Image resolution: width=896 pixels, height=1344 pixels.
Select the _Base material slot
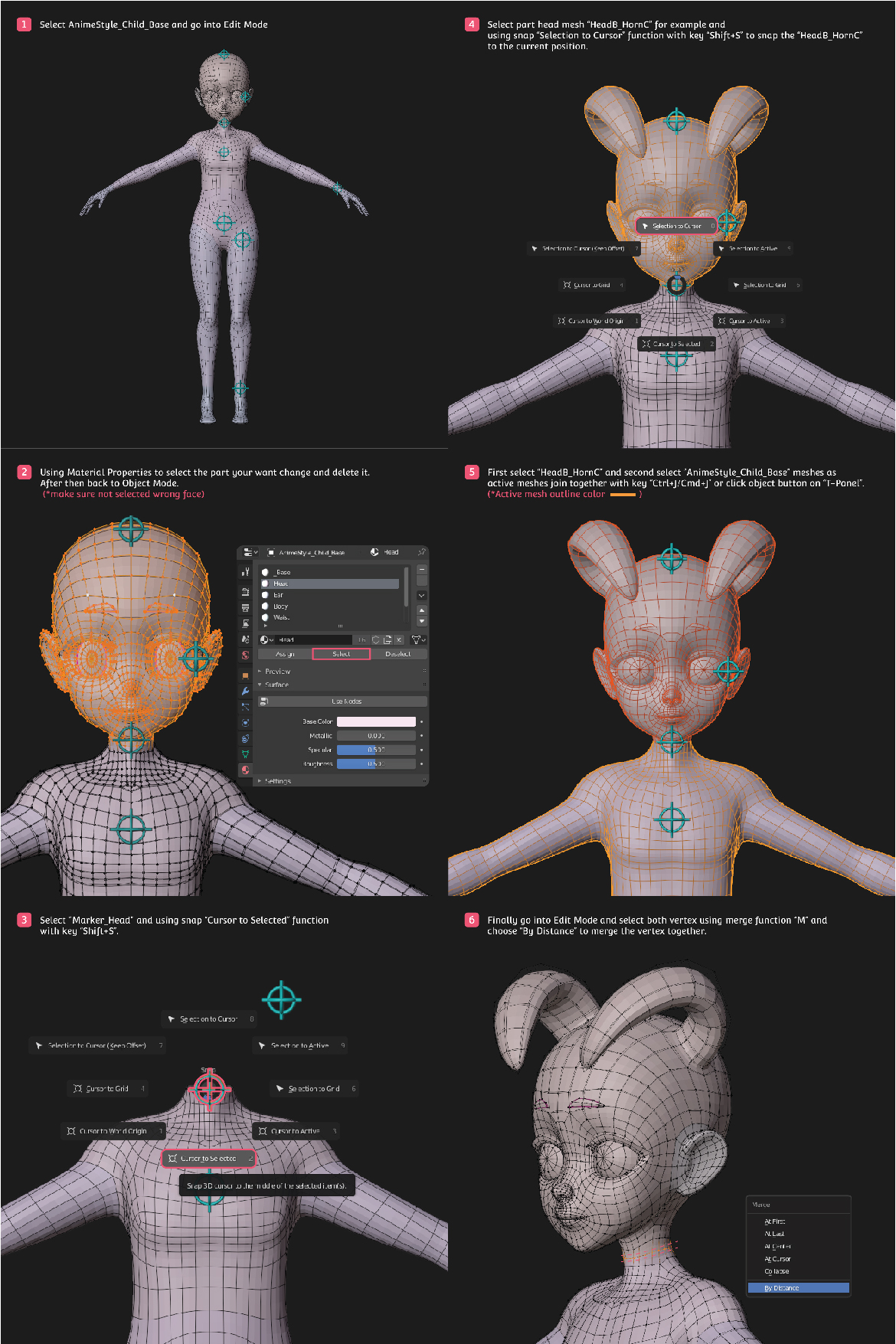330,572
